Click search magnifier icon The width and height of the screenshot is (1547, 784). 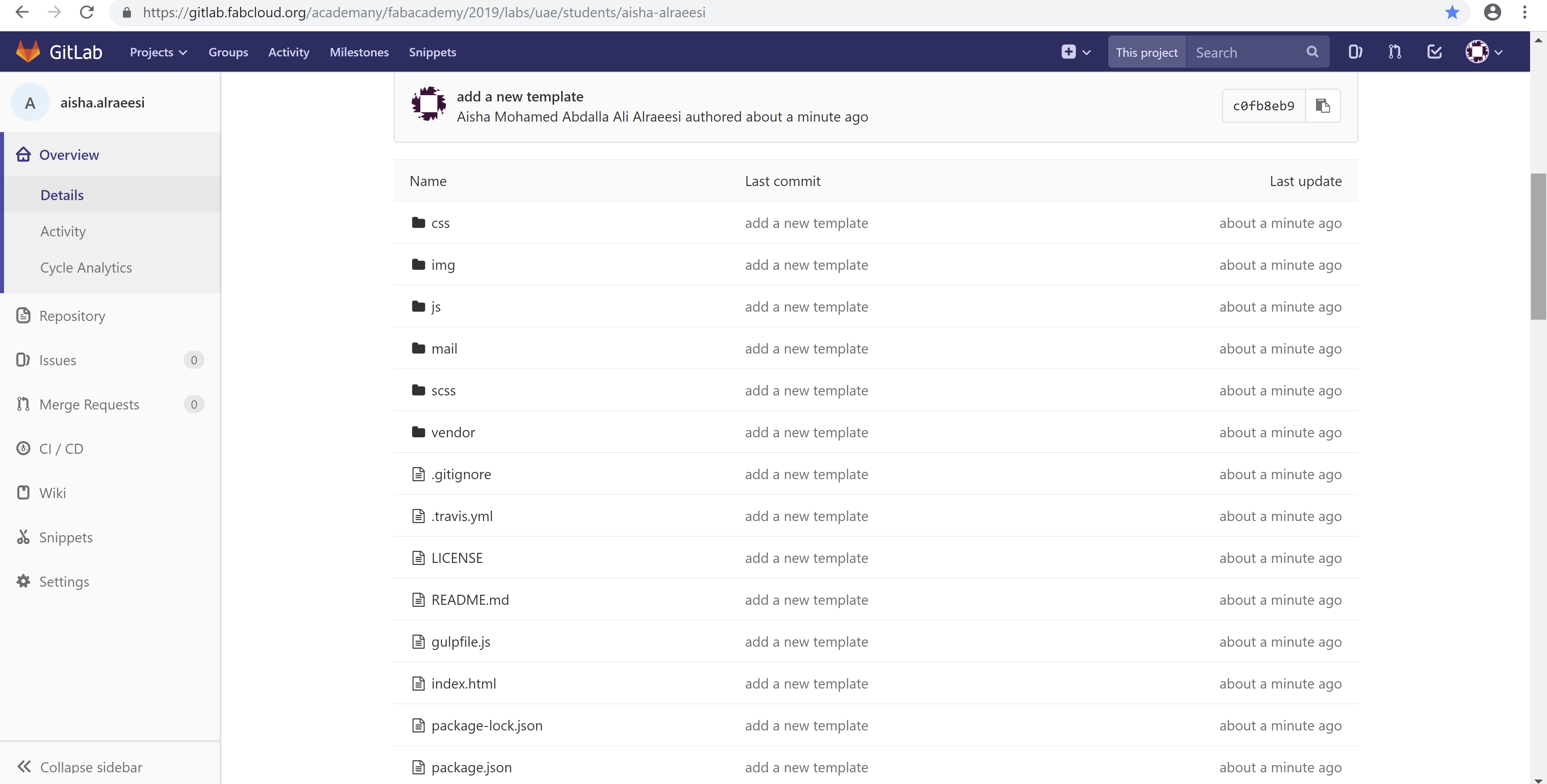click(1312, 52)
